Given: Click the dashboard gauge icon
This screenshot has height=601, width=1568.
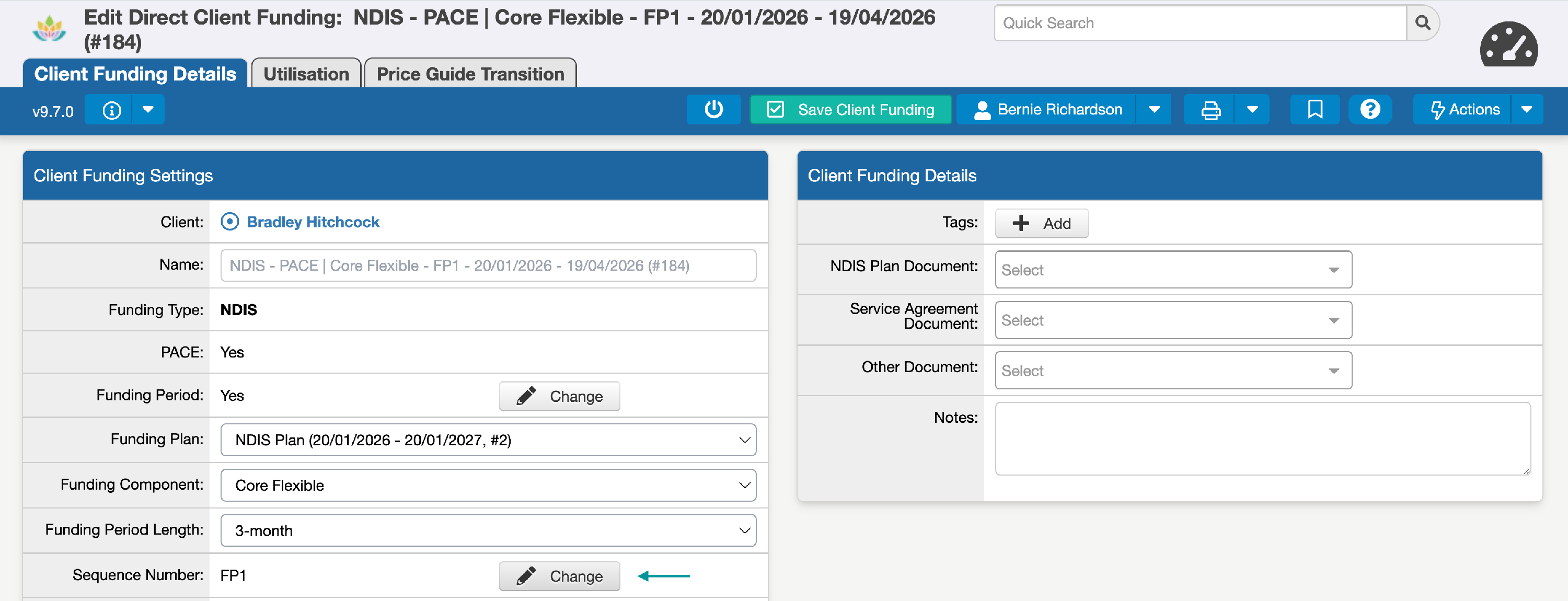Looking at the screenshot, I should pos(1508,45).
